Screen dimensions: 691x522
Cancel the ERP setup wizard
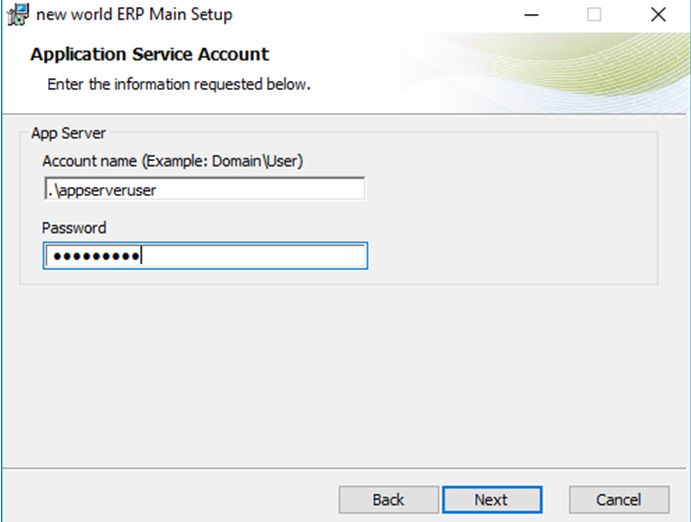619,500
